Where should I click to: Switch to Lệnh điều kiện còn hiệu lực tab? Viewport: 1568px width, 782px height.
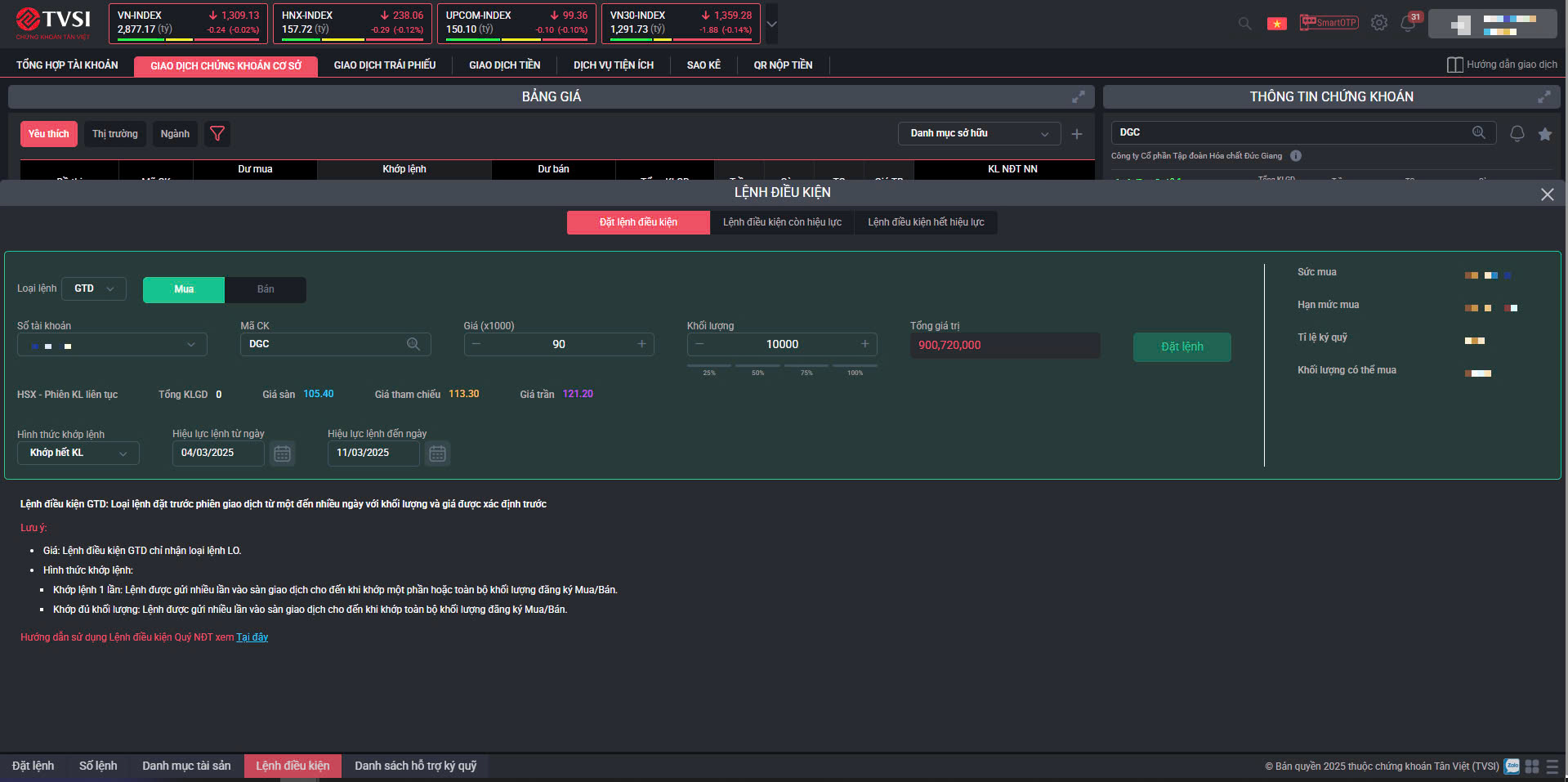[782, 222]
